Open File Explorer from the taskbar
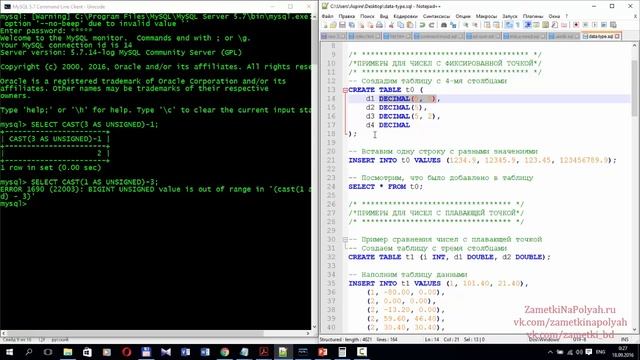 pyautogui.click(x=68, y=352)
